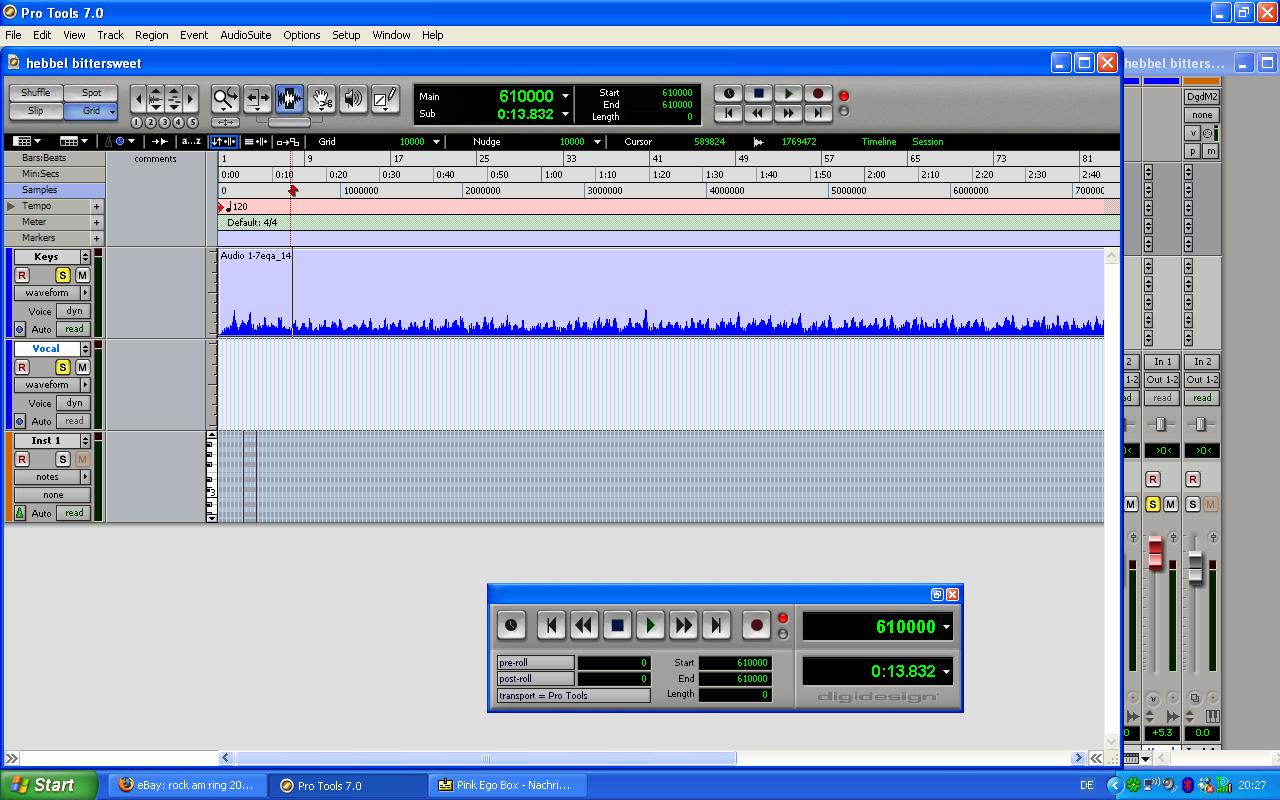Viewport: 1280px width, 800px height.
Task: Toggle Tab to Transients button
Action: tap(160, 142)
